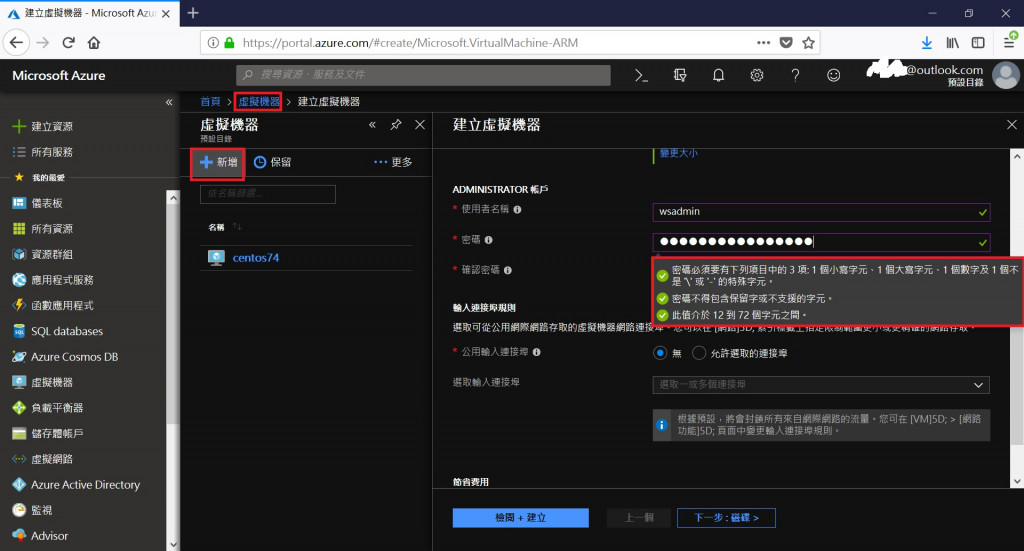
Task: Click the account avatar picture
Action: point(1006,75)
